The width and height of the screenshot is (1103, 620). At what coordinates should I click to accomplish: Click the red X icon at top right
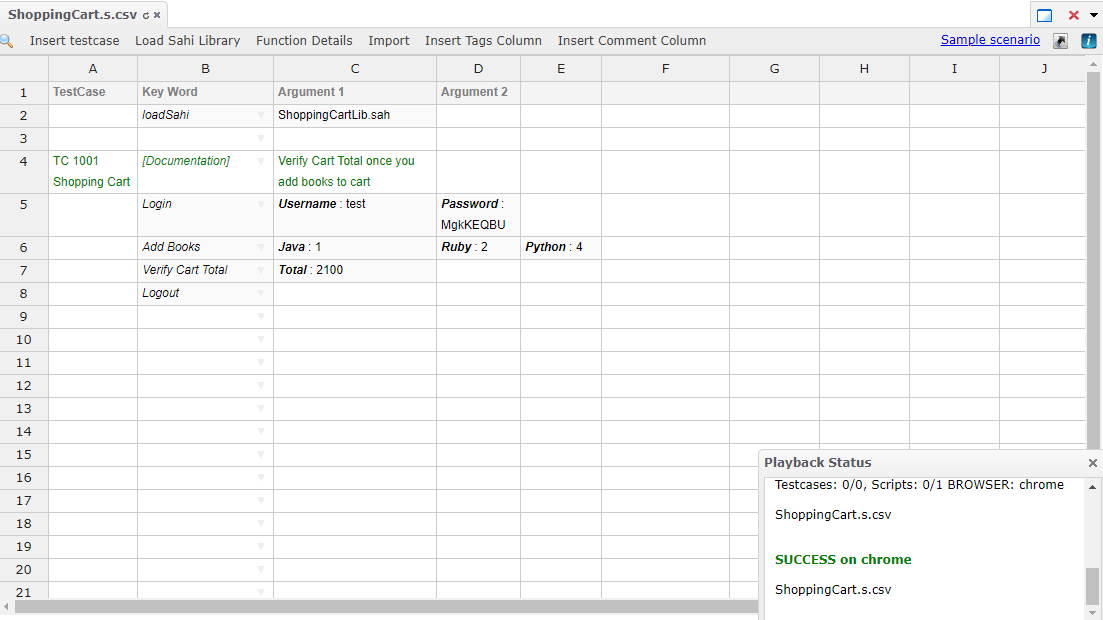click(x=1073, y=15)
